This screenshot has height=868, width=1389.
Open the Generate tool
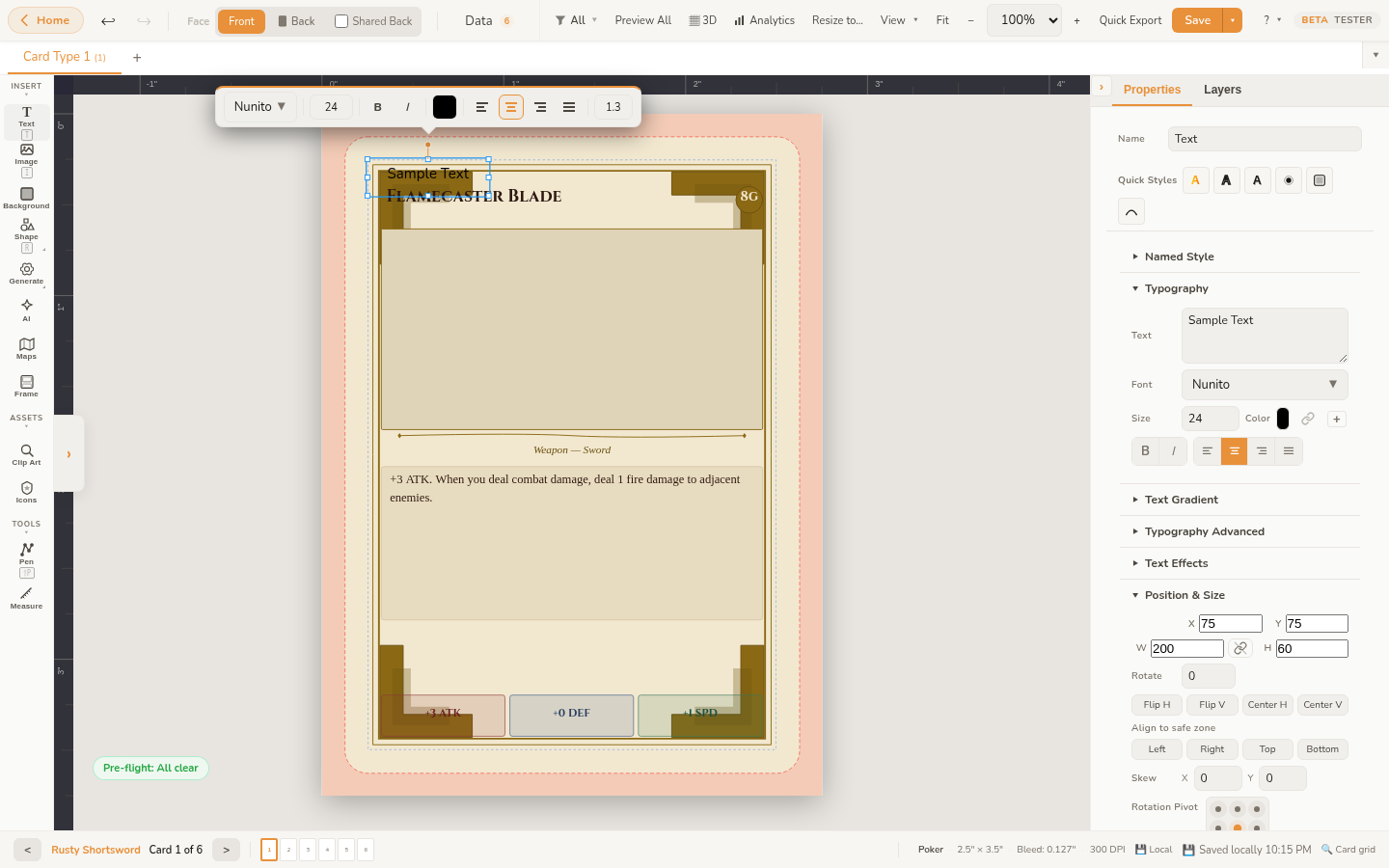coord(26,274)
